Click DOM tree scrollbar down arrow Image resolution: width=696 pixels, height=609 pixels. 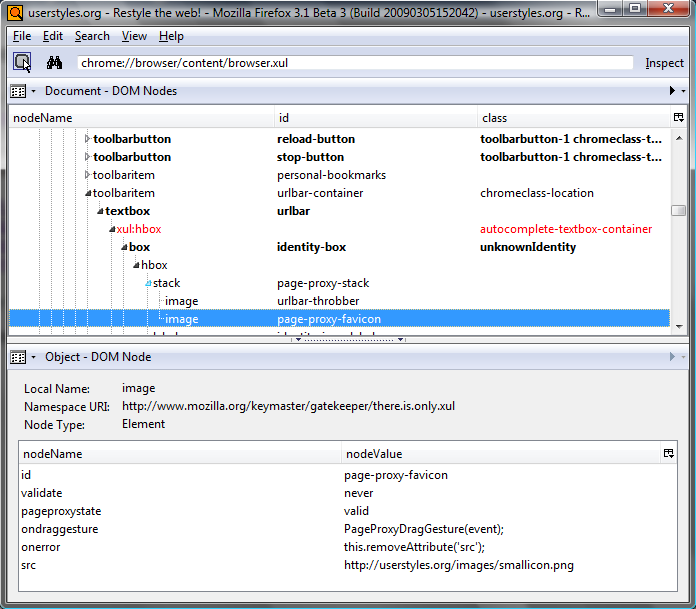point(679,327)
